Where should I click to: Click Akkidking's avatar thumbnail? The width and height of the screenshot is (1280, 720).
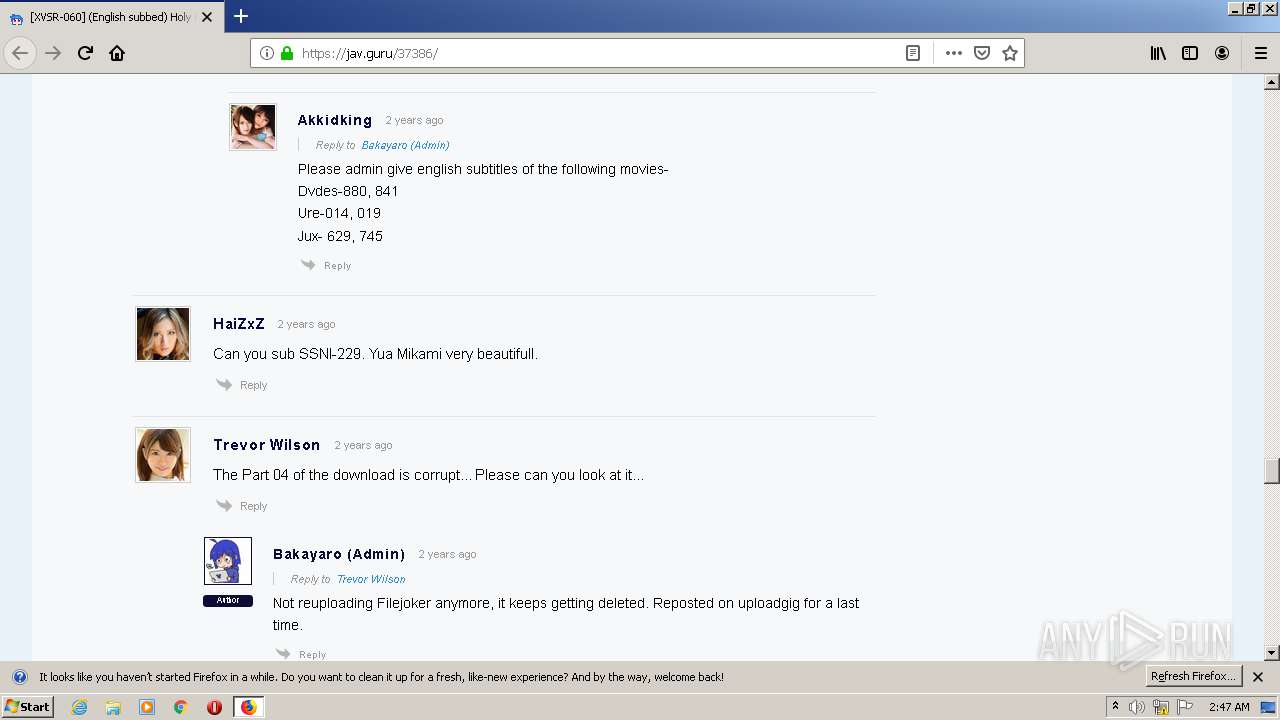[253, 127]
